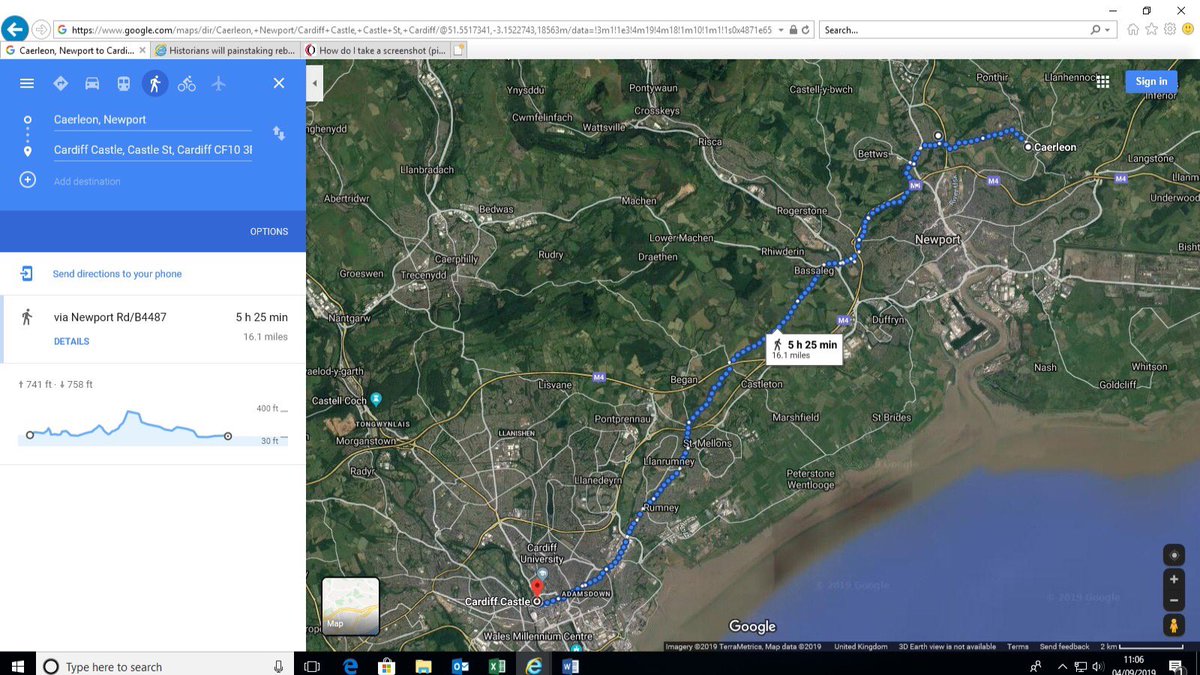The height and width of the screenshot is (675, 1200).
Task: Activate the Street View pegman
Action: (x=1174, y=626)
